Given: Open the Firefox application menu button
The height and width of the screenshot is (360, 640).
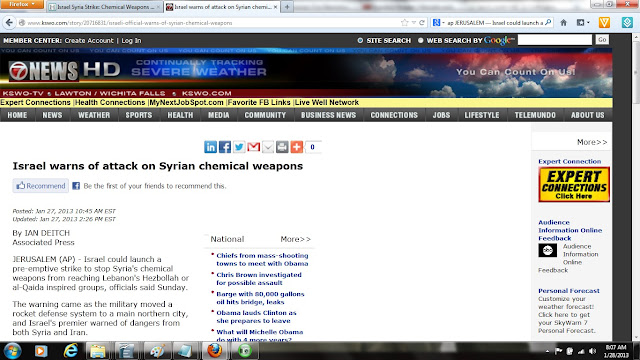Looking at the screenshot, I should coord(22,4).
